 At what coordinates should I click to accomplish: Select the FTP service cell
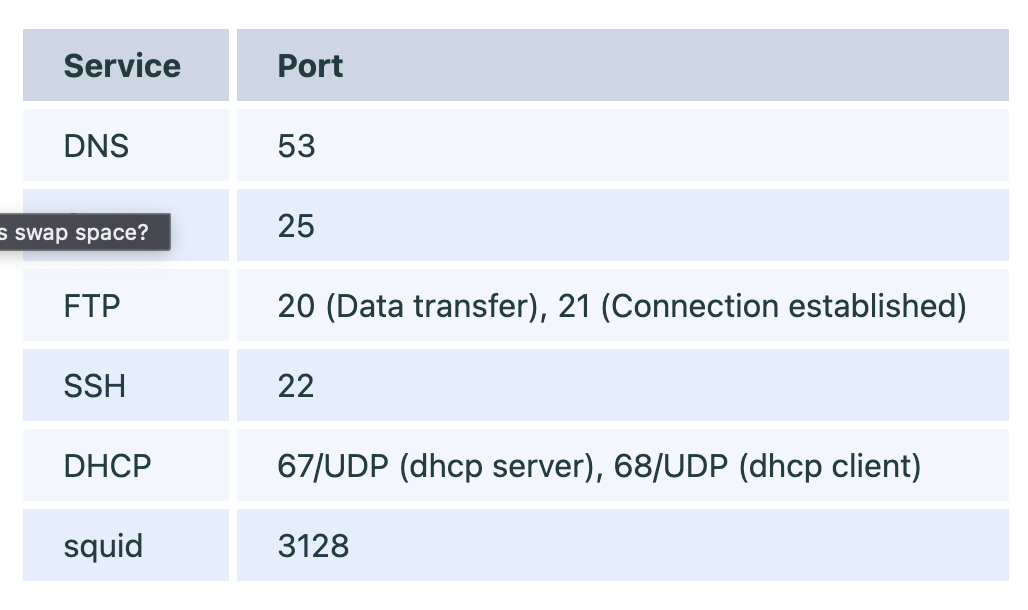tap(126, 305)
